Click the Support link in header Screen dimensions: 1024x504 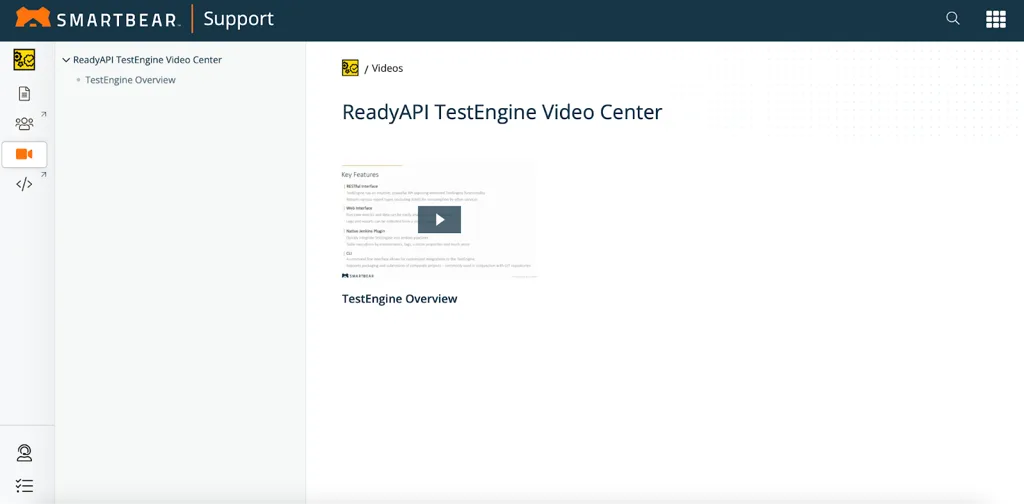pos(238,19)
